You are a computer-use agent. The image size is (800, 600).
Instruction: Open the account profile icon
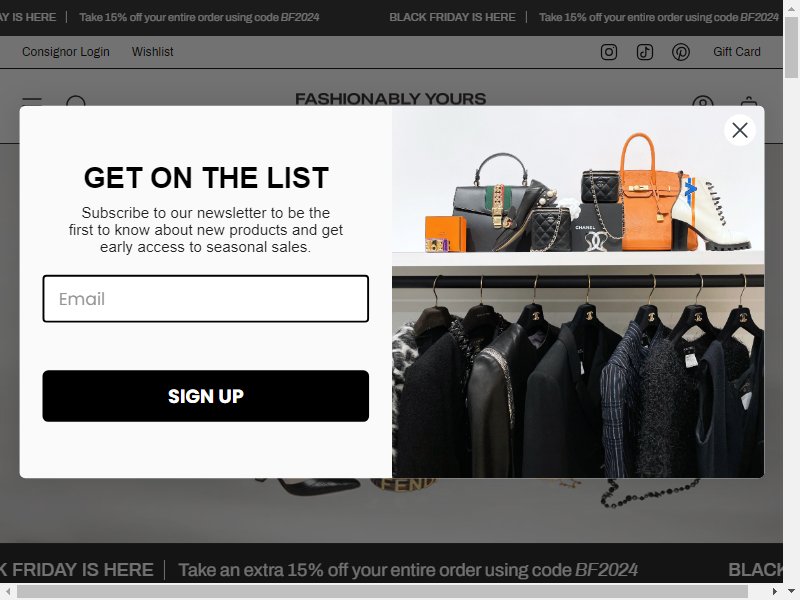pos(703,101)
